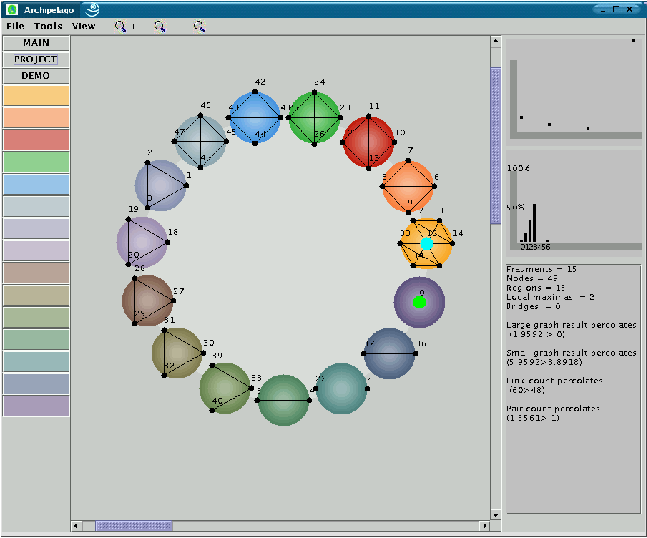Image resolution: width=647 pixels, height=538 pixels.
Task: Choose the light blue swatch in sidebar
Action: [36, 184]
